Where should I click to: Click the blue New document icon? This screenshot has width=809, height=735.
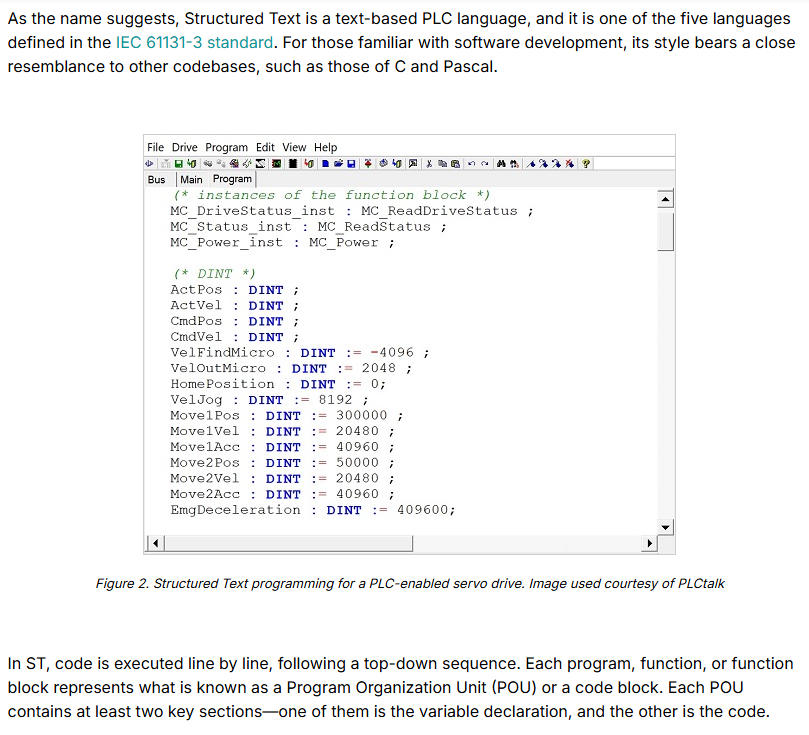[325, 164]
